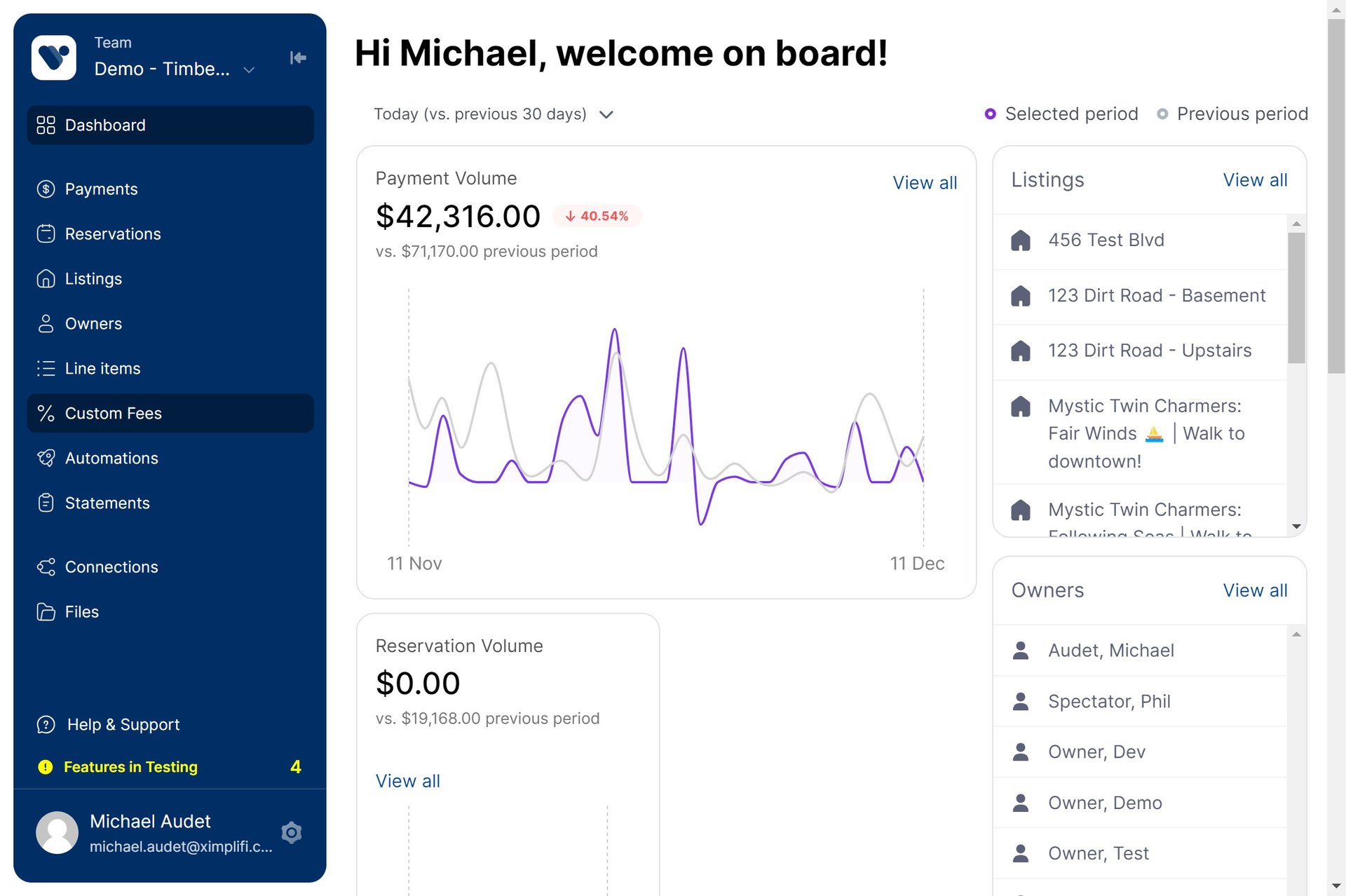
Task: Click the house icon beside 456 Test Blvd
Action: (x=1021, y=240)
